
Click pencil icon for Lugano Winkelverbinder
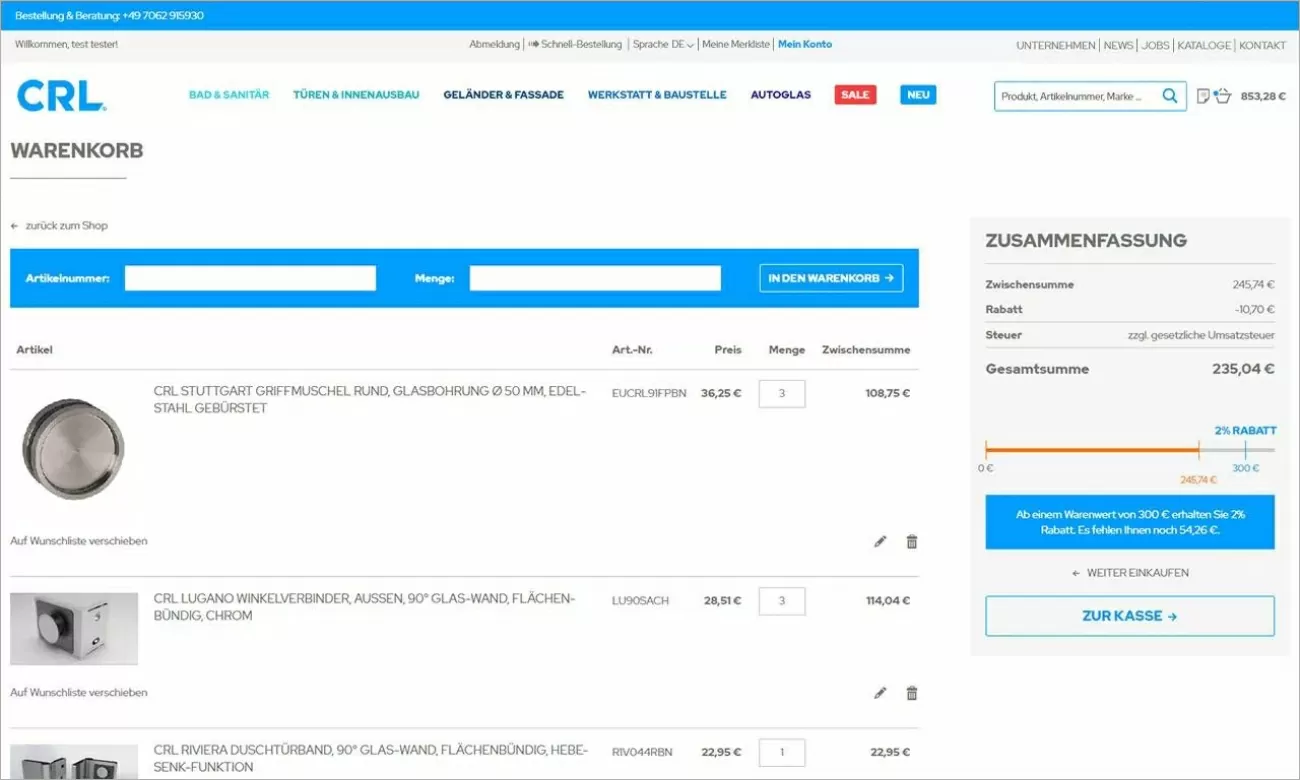(x=880, y=692)
